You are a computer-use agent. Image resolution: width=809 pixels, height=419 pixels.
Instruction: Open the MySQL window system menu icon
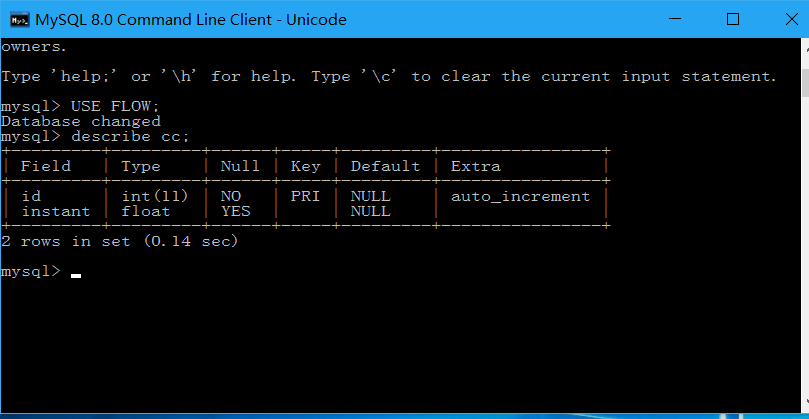[x=20, y=20]
